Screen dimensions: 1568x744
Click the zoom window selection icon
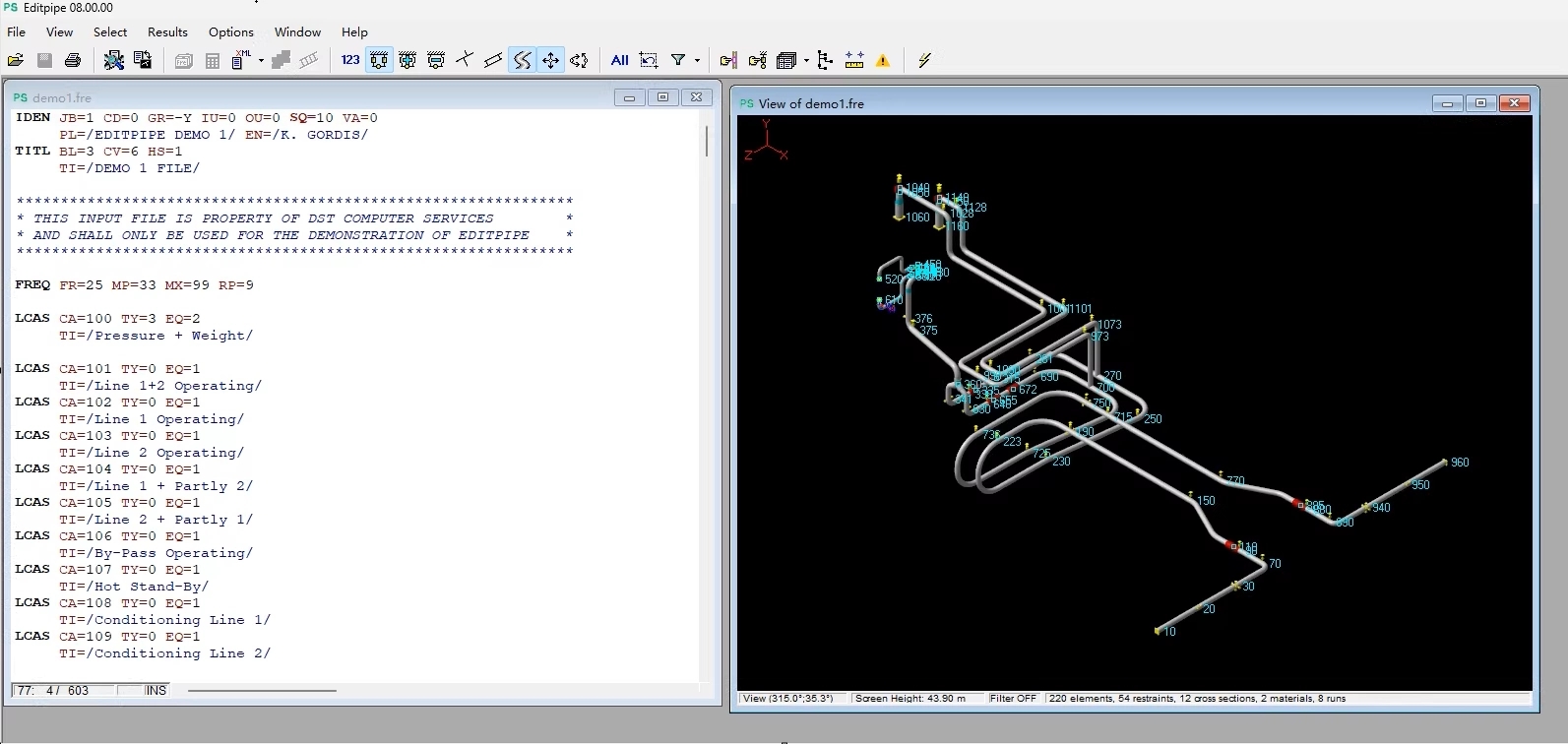[649, 60]
